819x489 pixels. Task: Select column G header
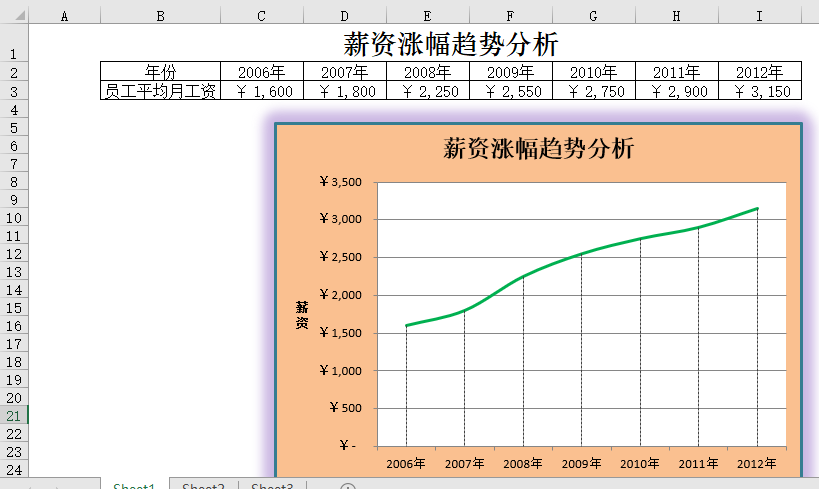click(593, 16)
